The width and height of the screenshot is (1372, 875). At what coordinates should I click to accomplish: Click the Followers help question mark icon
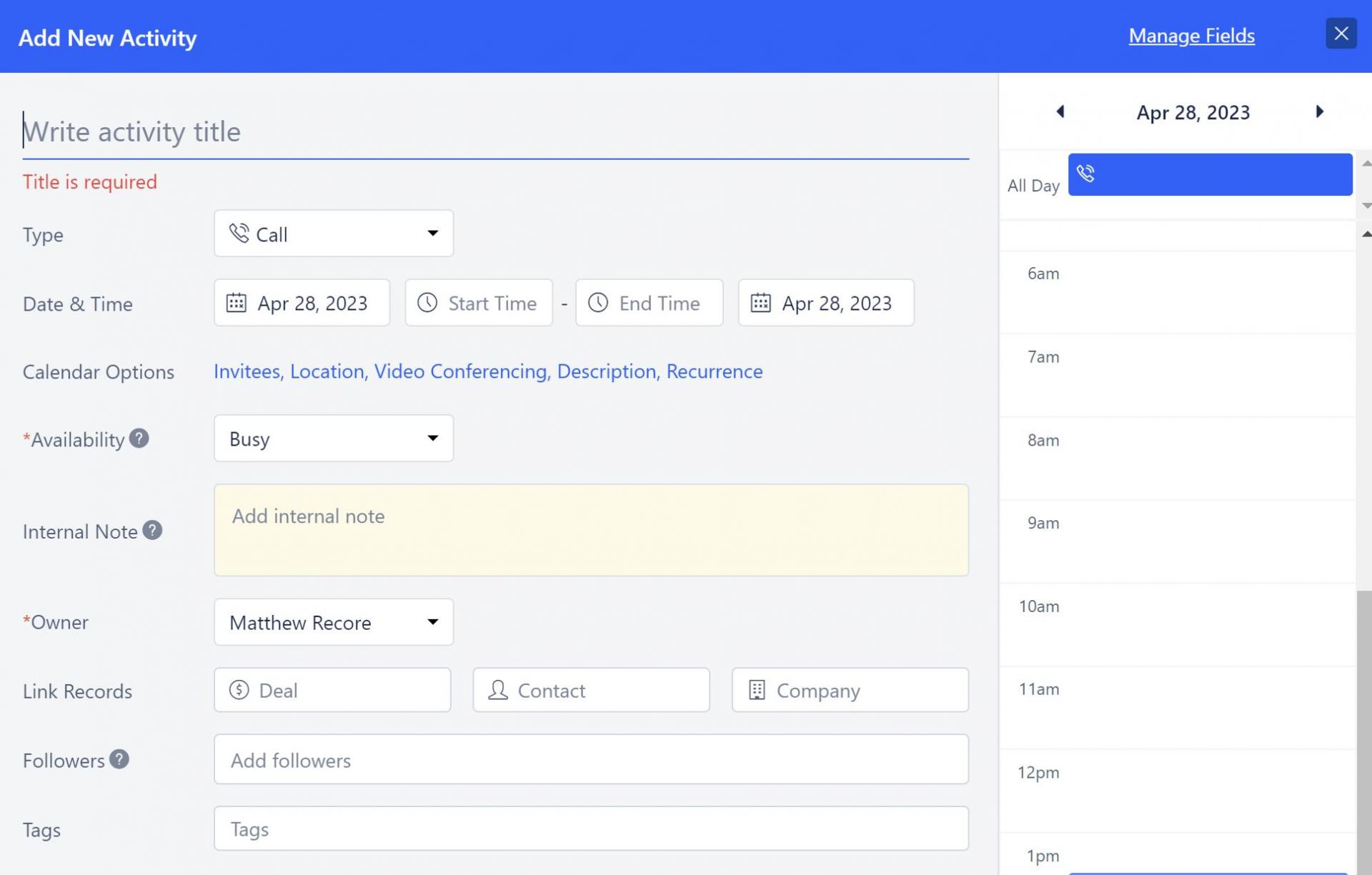click(119, 759)
